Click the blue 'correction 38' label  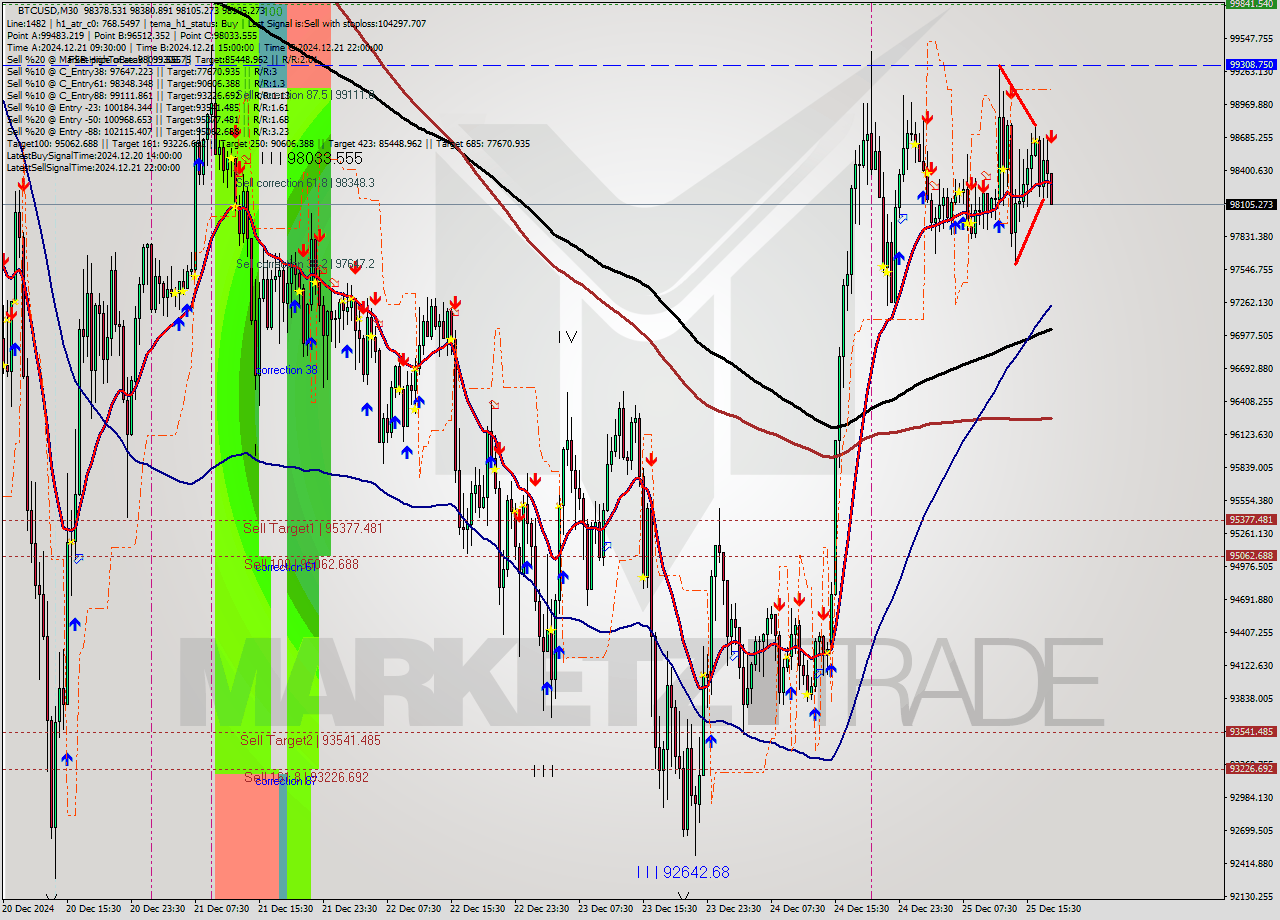[x=286, y=370]
